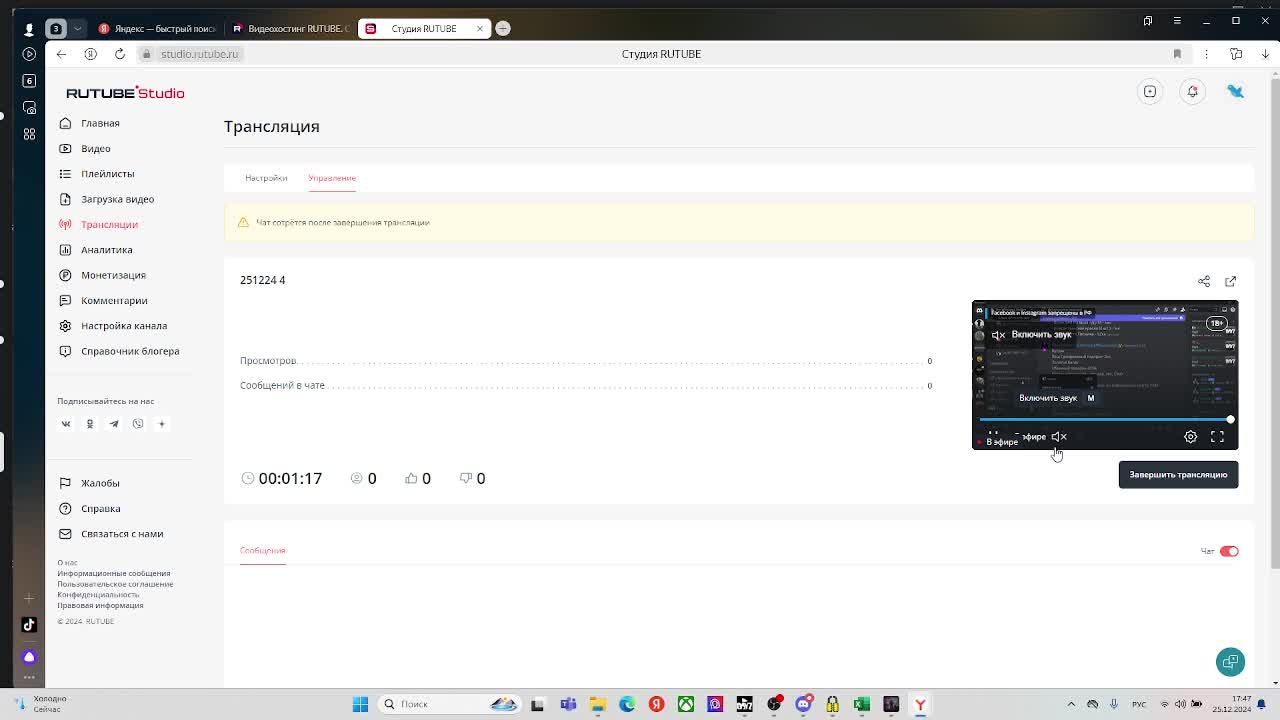The width and height of the screenshot is (1280, 720).
Task: Click the viewers count icon
Action: [356, 478]
